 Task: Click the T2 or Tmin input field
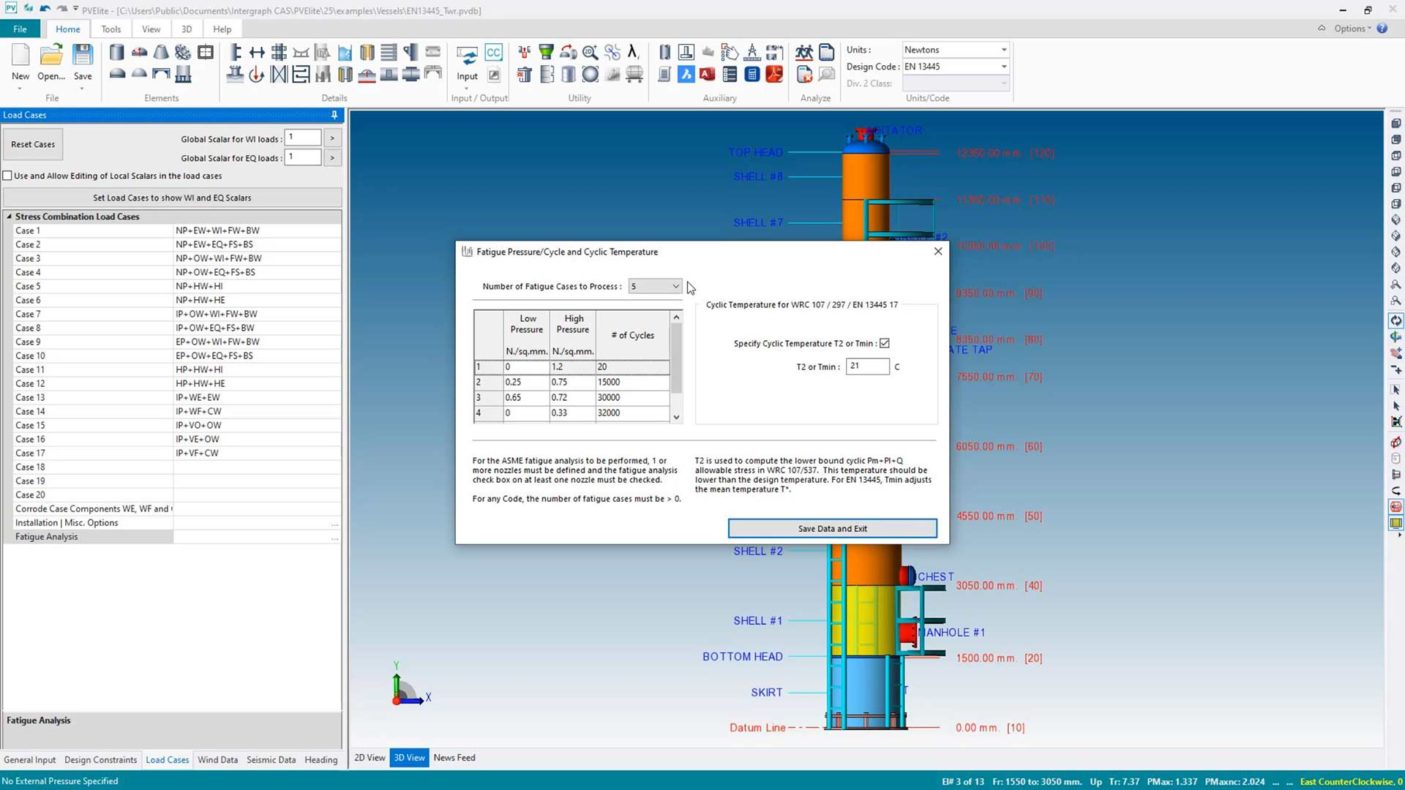(866, 367)
